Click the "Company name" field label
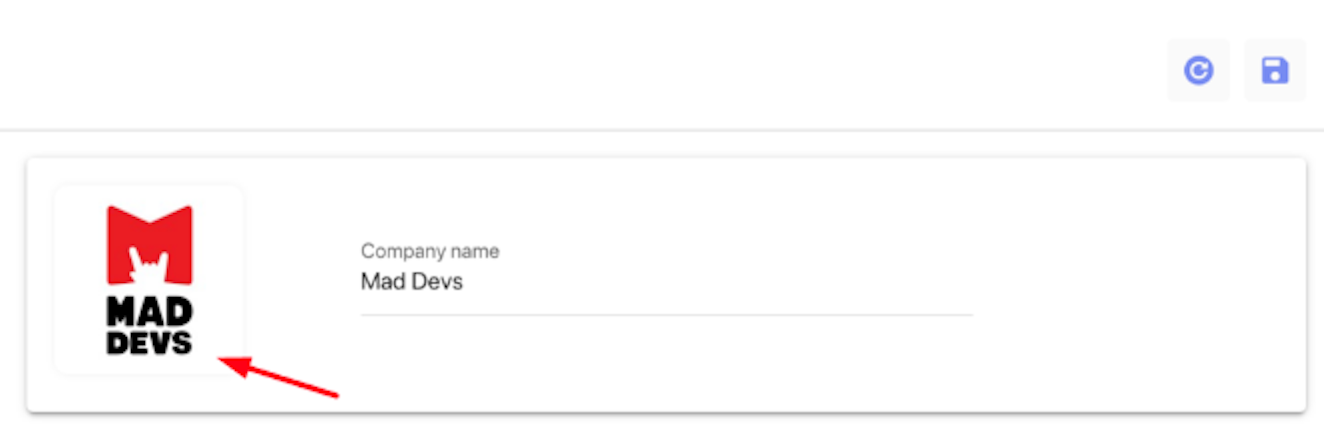Screen dimensions: 1324x428 click(430, 251)
